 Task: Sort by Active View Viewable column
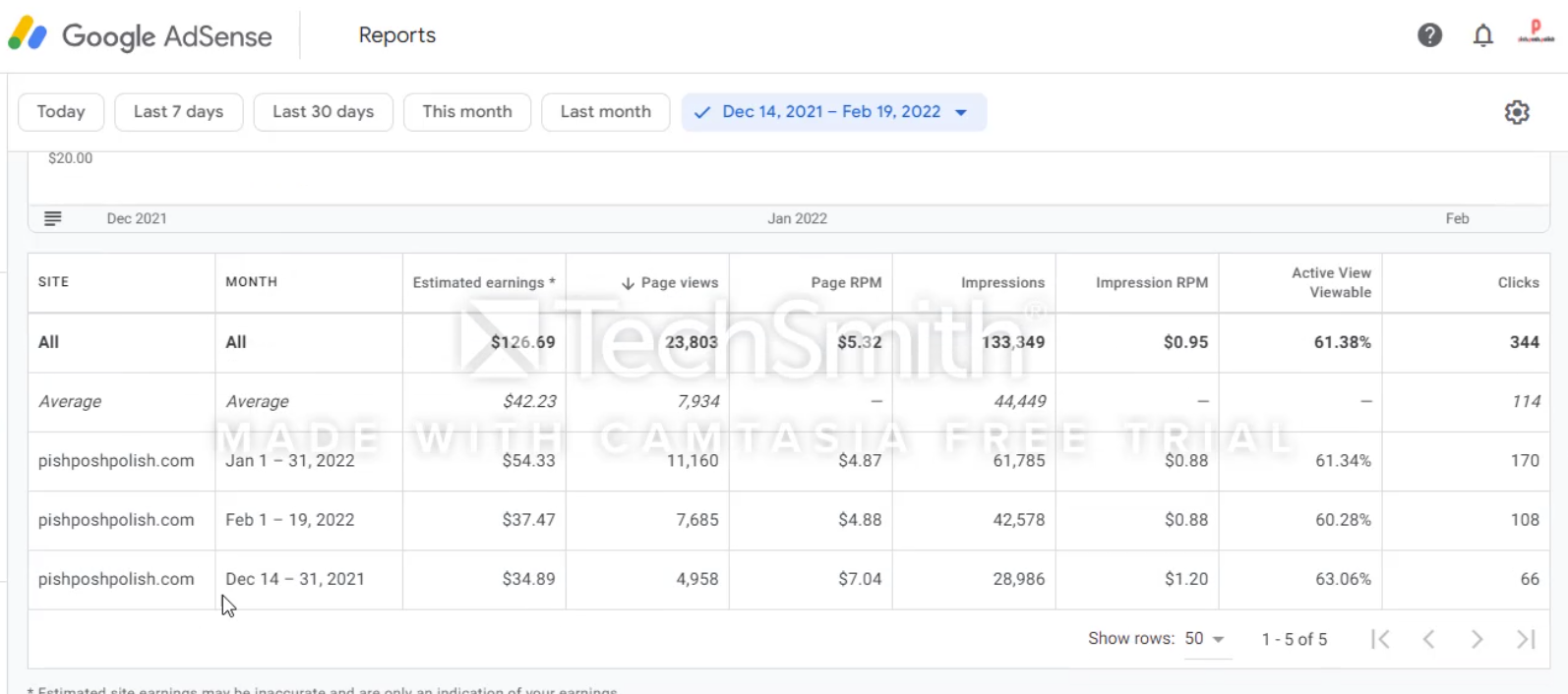(1332, 282)
